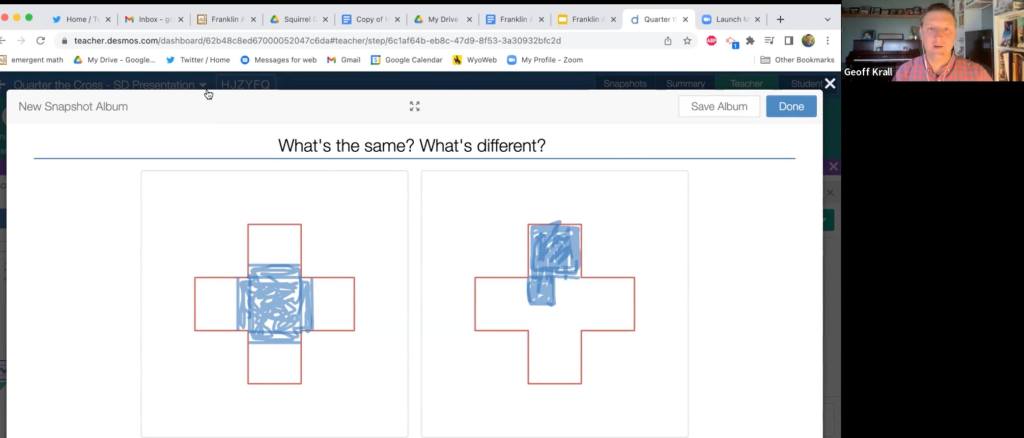This screenshot has height=438, width=1024.
Task: Bookmark this page with the star icon
Action: tap(687, 41)
